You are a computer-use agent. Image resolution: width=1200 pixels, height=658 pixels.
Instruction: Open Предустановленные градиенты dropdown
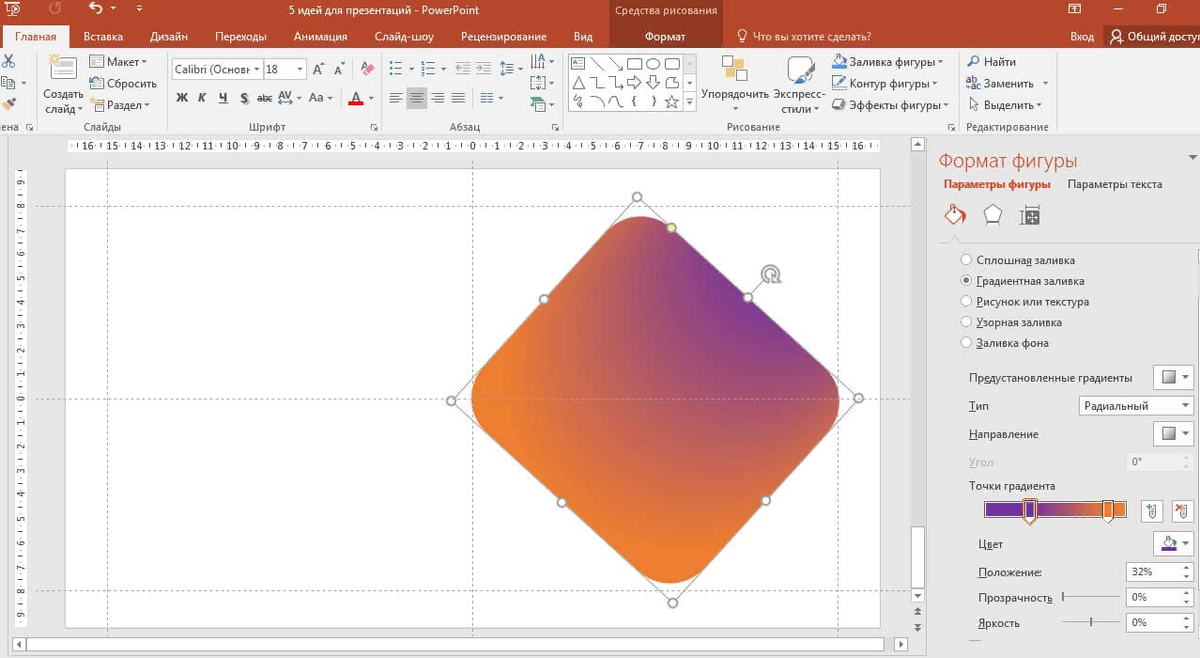pyautogui.click(x=1174, y=377)
